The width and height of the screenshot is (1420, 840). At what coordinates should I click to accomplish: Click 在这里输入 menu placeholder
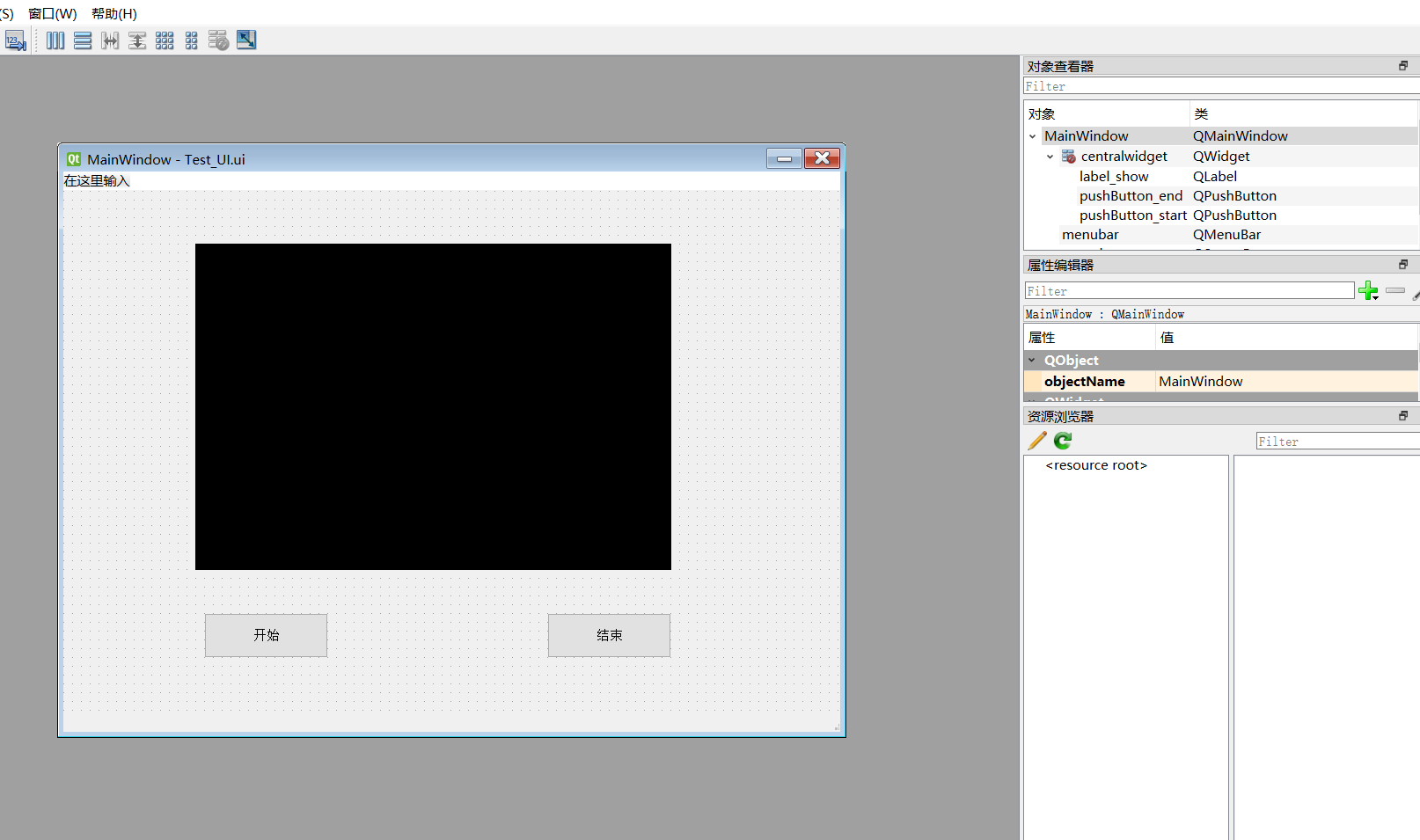pos(97,180)
